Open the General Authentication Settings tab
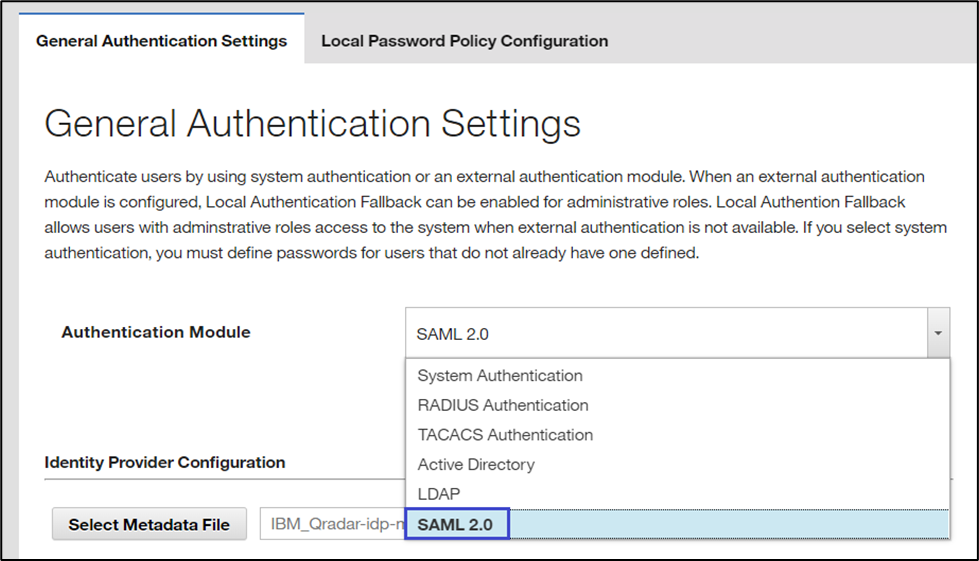979x561 pixels. tap(161, 41)
